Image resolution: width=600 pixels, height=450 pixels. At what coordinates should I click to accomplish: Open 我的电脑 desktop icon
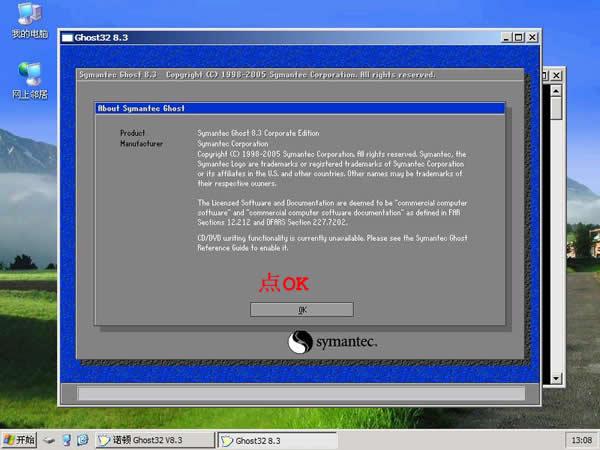point(29,20)
